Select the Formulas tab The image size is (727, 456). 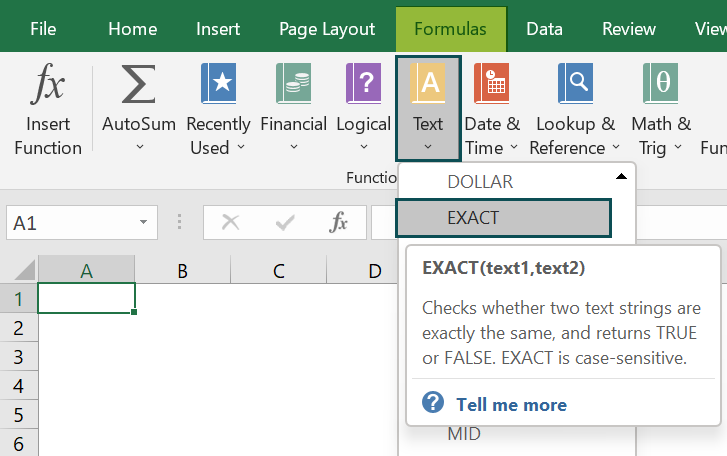451,29
